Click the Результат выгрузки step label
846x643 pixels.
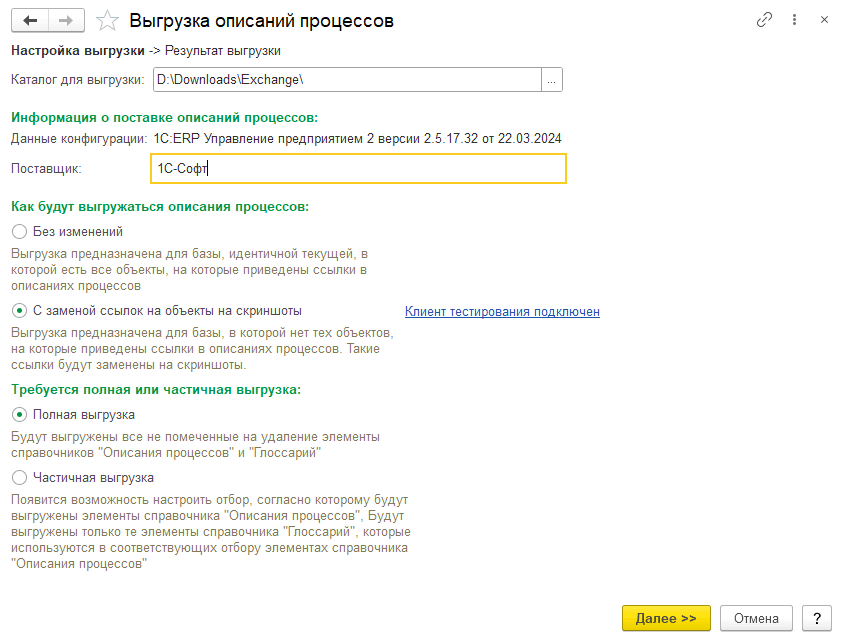click(x=223, y=51)
